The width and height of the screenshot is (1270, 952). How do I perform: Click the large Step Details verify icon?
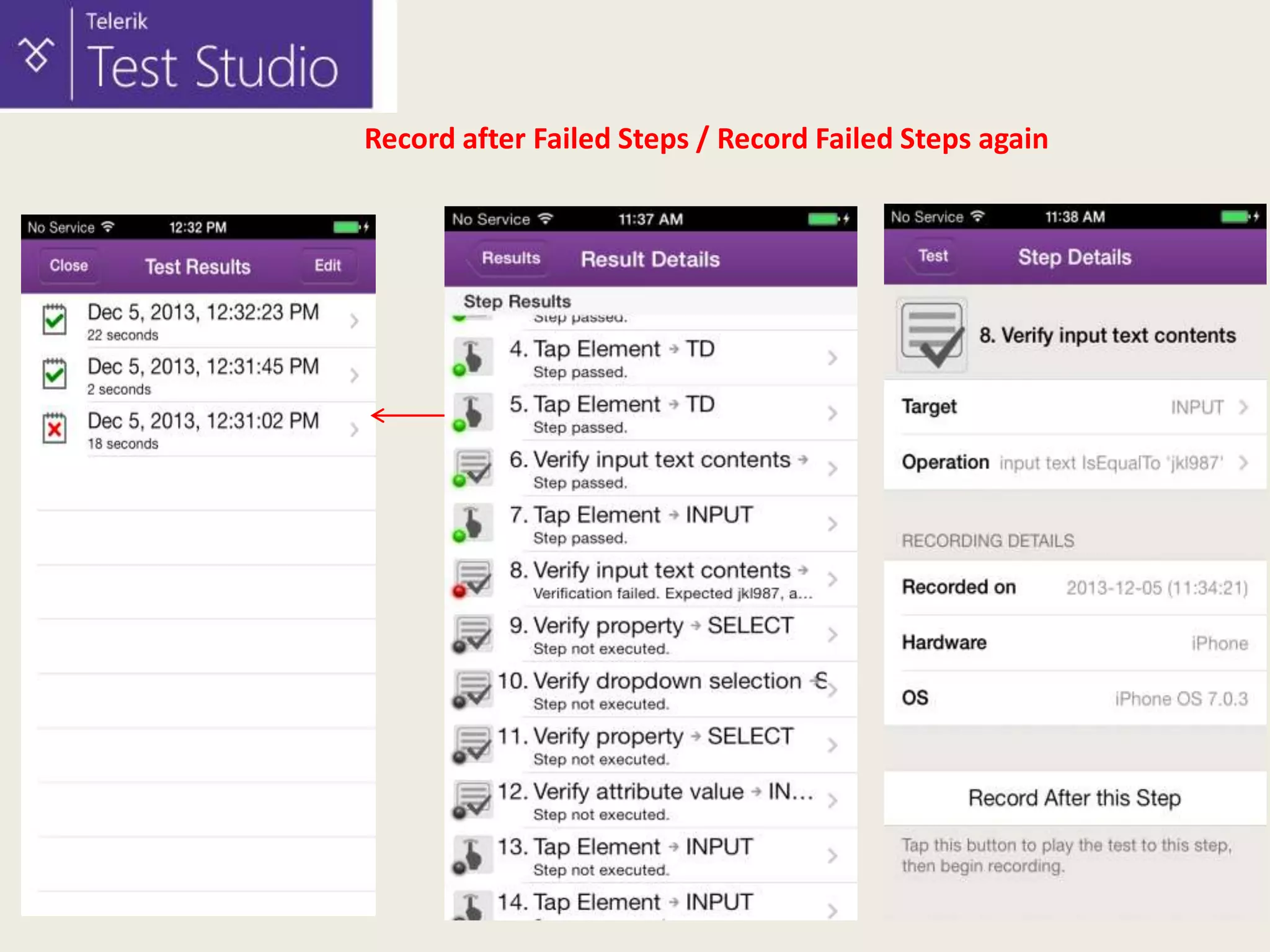(931, 335)
